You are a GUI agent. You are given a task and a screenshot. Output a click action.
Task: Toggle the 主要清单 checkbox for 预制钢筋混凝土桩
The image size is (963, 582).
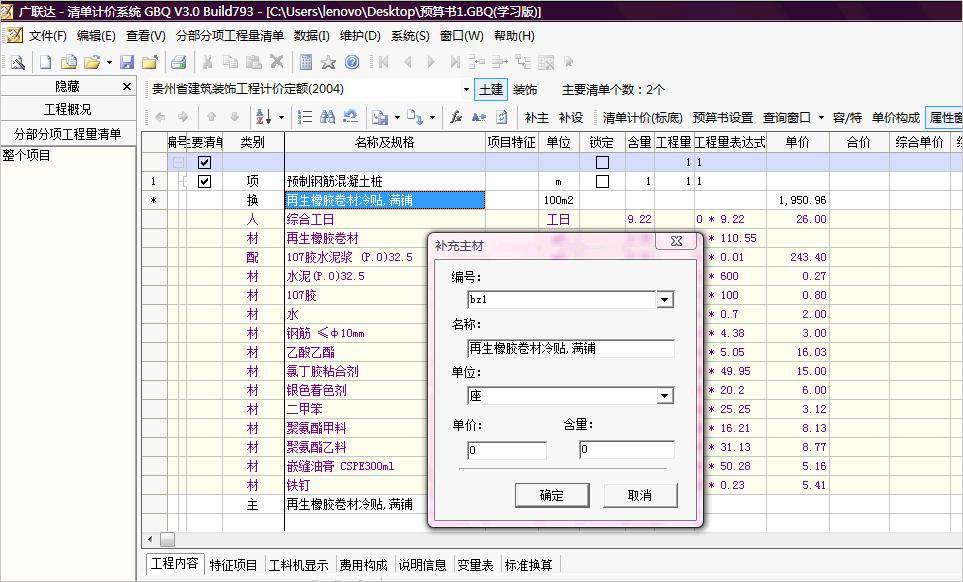tap(205, 182)
